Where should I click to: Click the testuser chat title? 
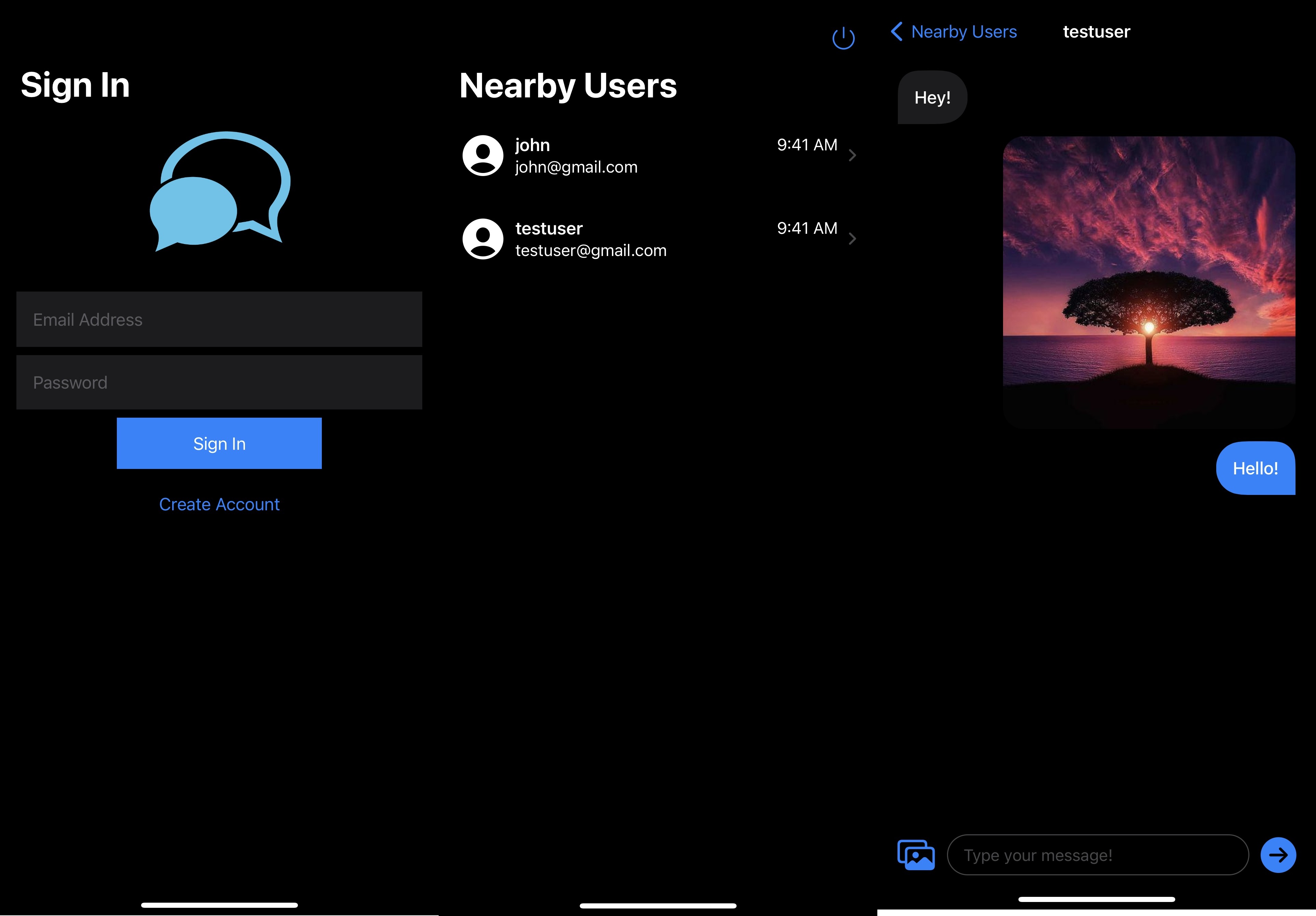click(1096, 31)
